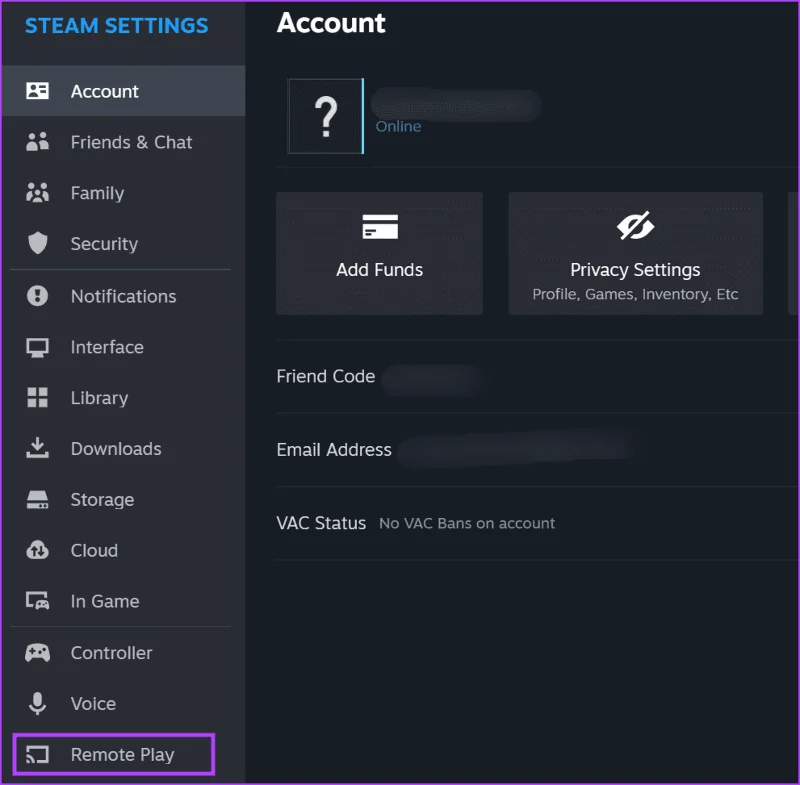This screenshot has width=800, height=785.
Task: Click the crossed-eye Privacy Settings icon
Action: point(635,225)
